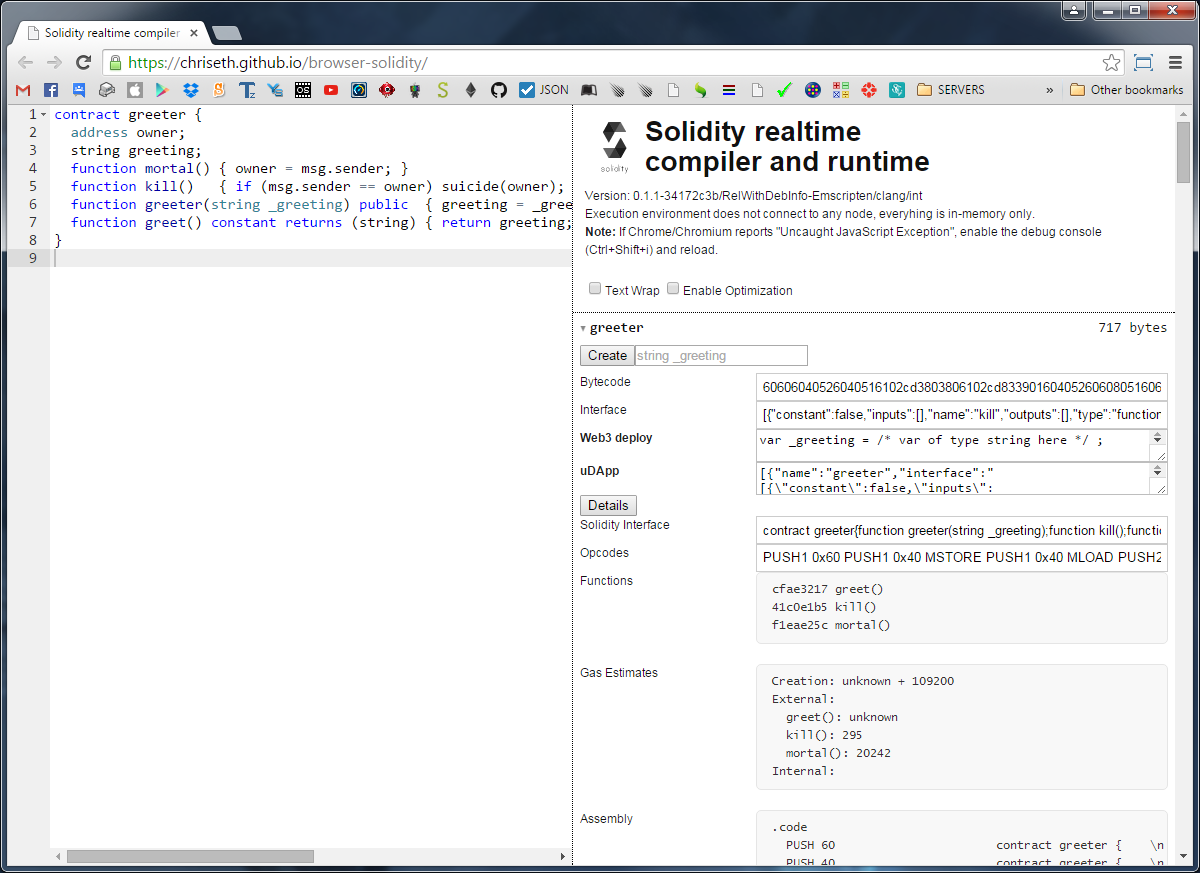This screenshot has height=873, width=1200.
Task: Click the green leaf bookmark icon
Action: (x=701, y=90)
